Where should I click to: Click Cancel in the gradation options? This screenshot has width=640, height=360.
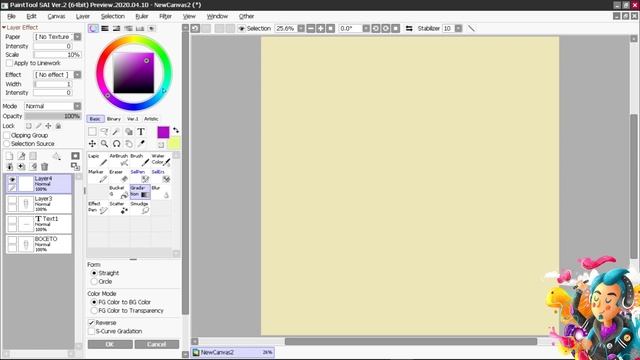click(157, 344)
